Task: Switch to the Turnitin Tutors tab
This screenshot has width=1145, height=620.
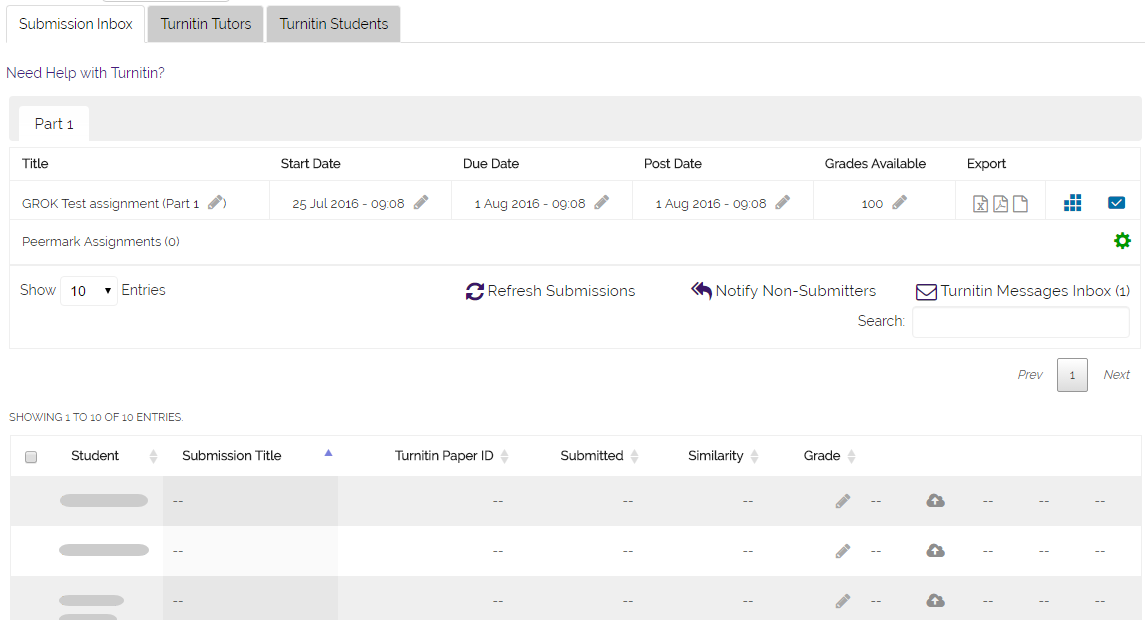Action: click(x=204, y=22)
